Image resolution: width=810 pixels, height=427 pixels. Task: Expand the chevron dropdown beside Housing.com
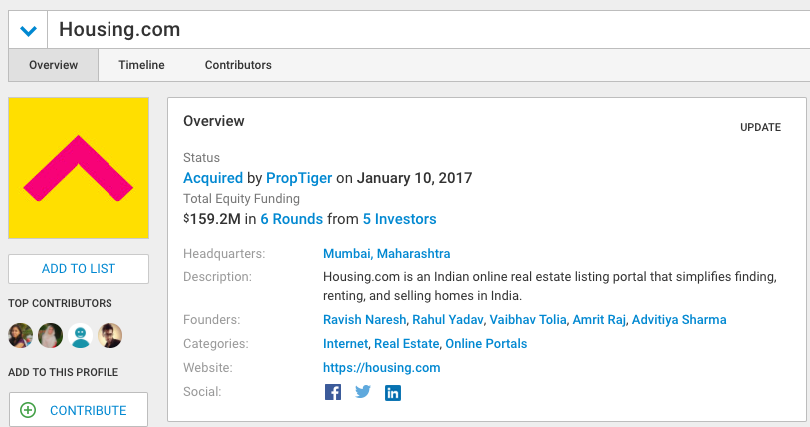point(28,30)
